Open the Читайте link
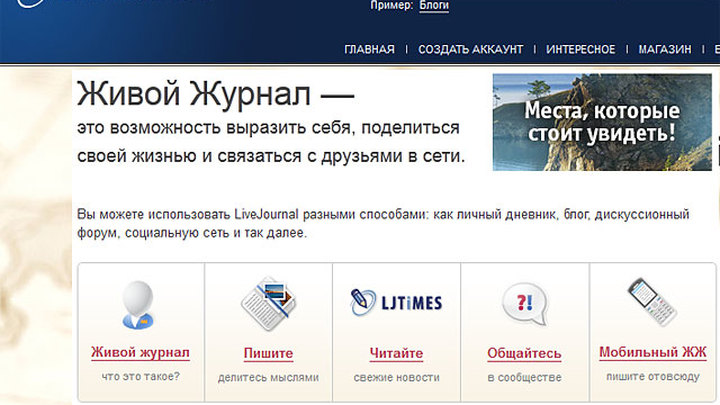720x405 pixels. (x=396, y=354)
